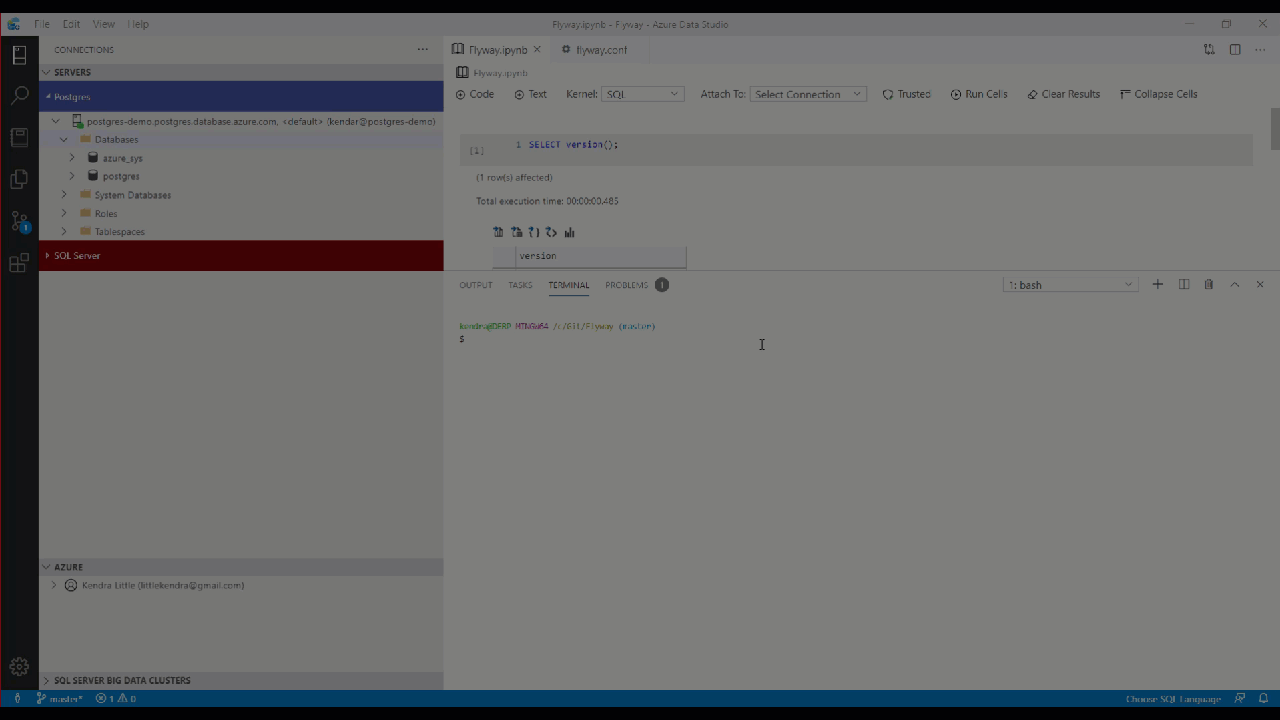Screen dimensions: 1280x720
Task: Expand the Kendra Little Azure account
Action: tap(54, 585)
